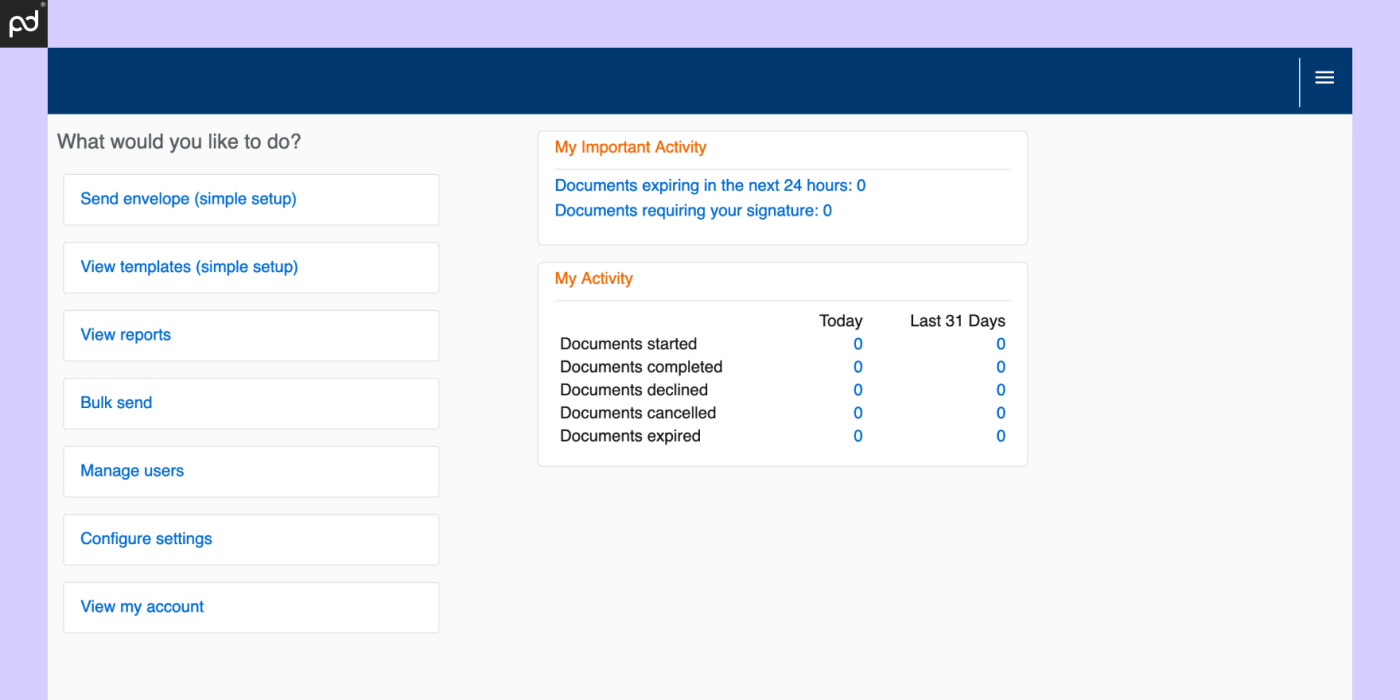Open the hamburger navigation menu

pyautogui.click(x=1324, y=77)
